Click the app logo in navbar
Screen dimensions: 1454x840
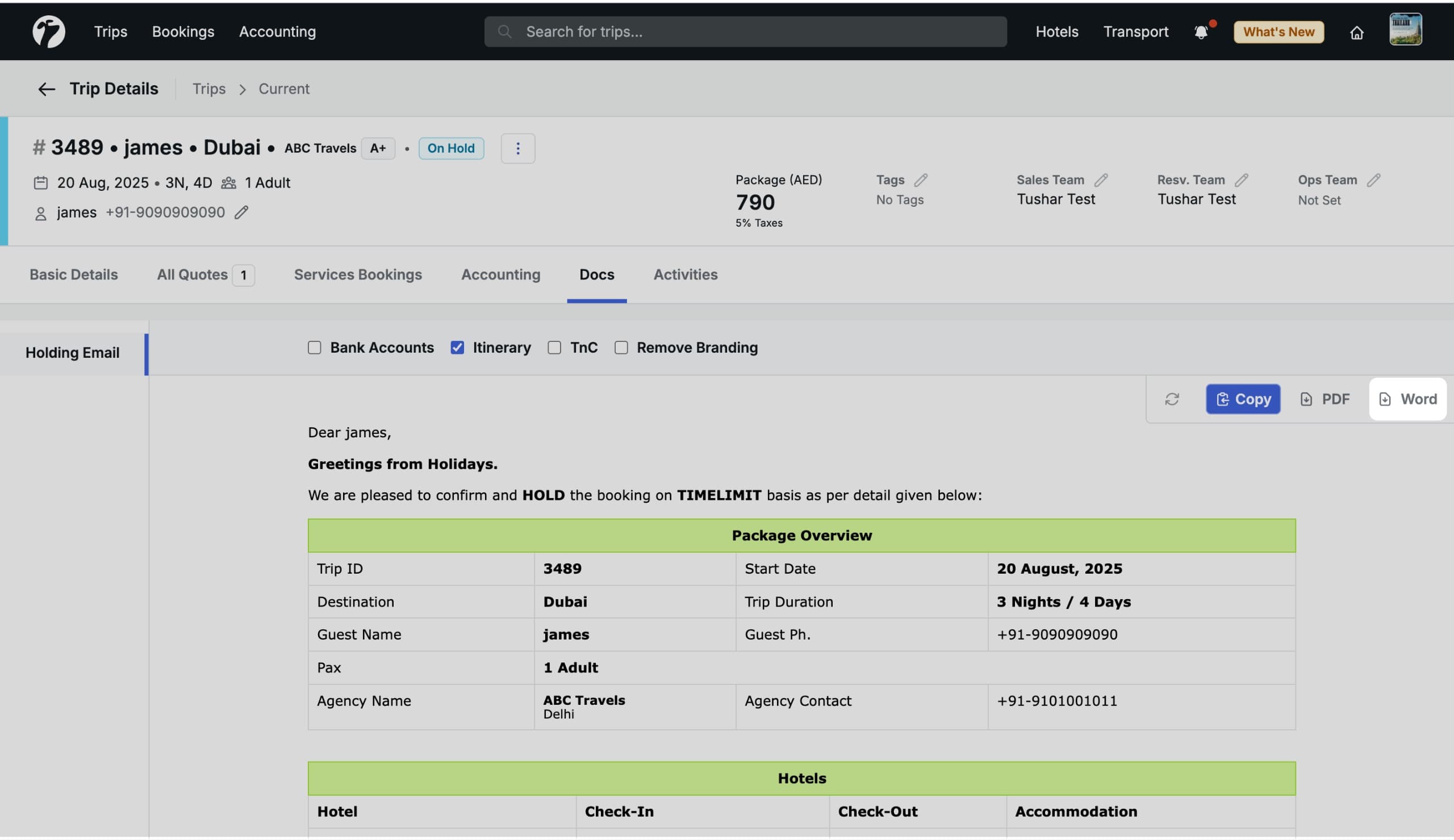coord(48,31)
